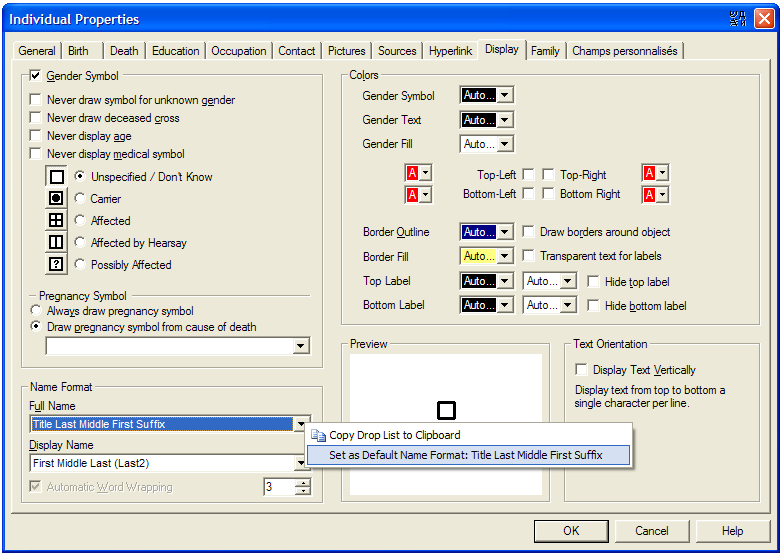Check Draw borders around object
This screenshot has width=782, height=554.
click(530, 232)
